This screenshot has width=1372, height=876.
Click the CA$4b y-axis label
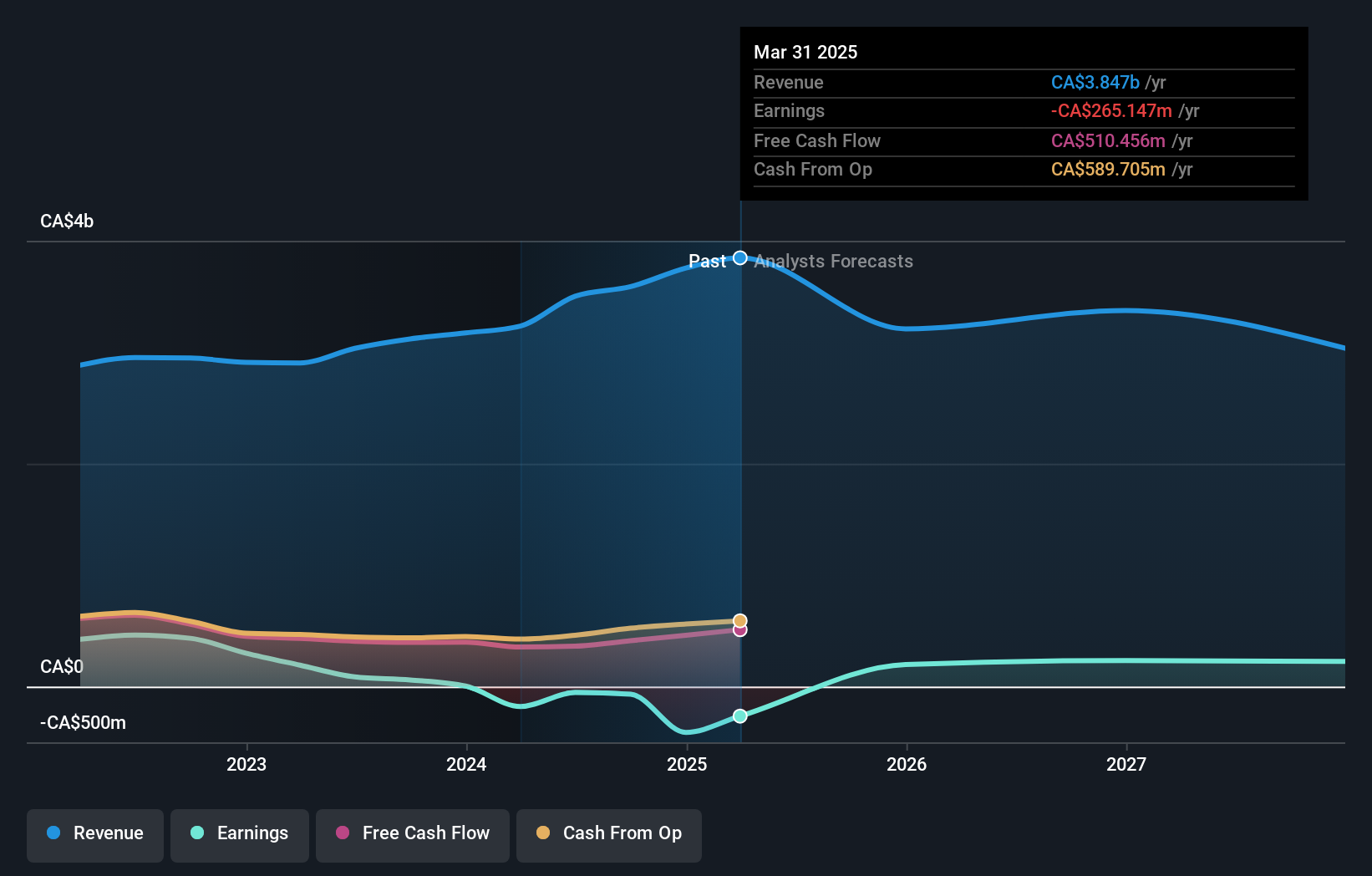coord(67,222)
